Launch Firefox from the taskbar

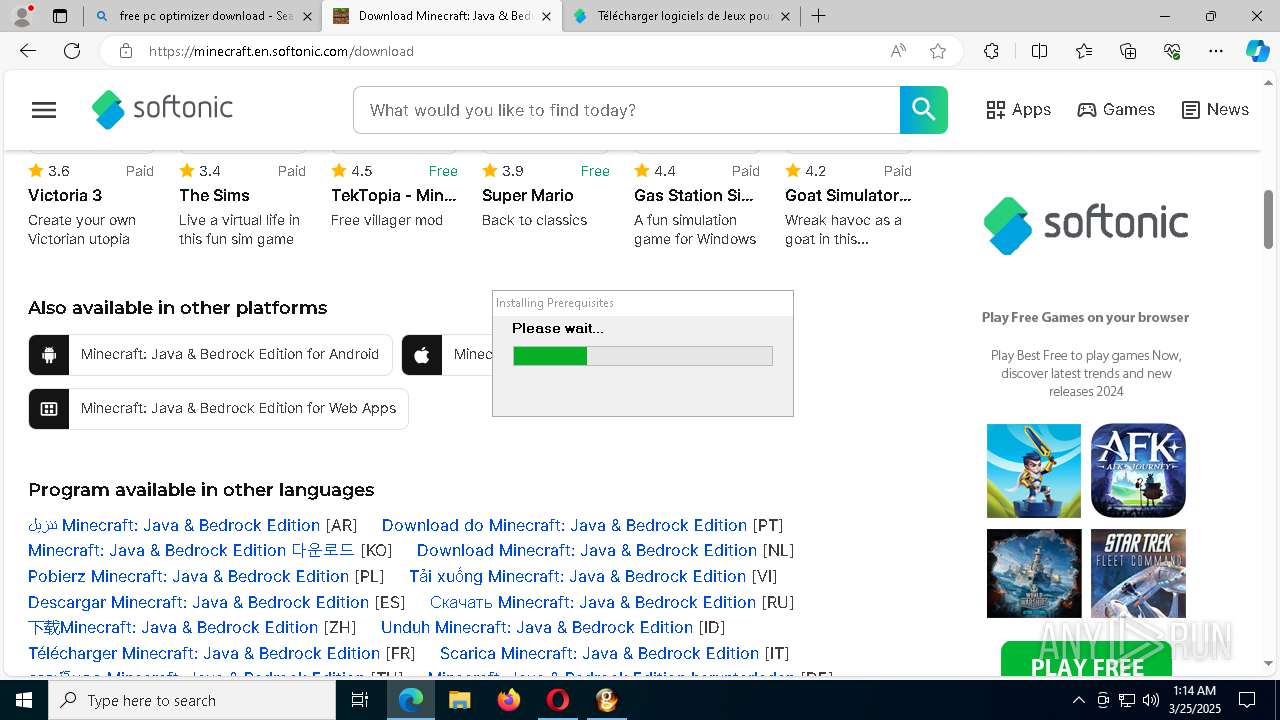[509, 700]
